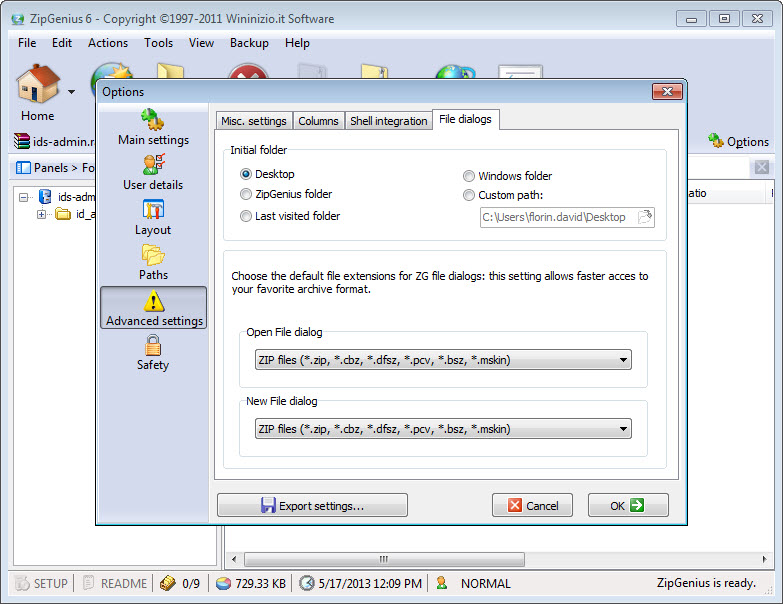This screenshot has height=604, width=783.
Task: Open the Home button dropdown arrow
Action: 71,92
